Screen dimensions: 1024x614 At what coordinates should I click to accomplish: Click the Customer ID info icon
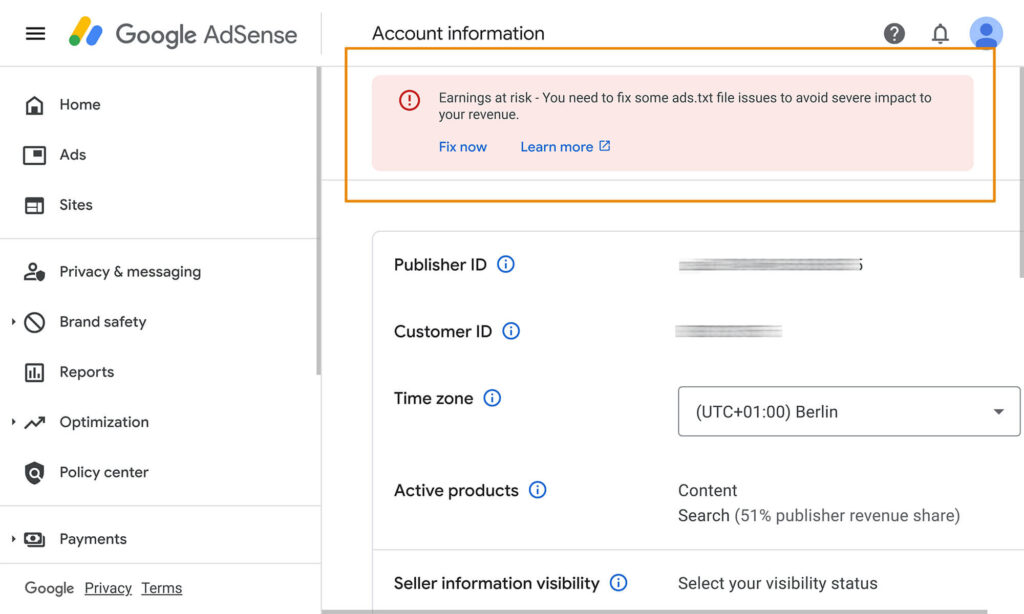pos(511,331)
